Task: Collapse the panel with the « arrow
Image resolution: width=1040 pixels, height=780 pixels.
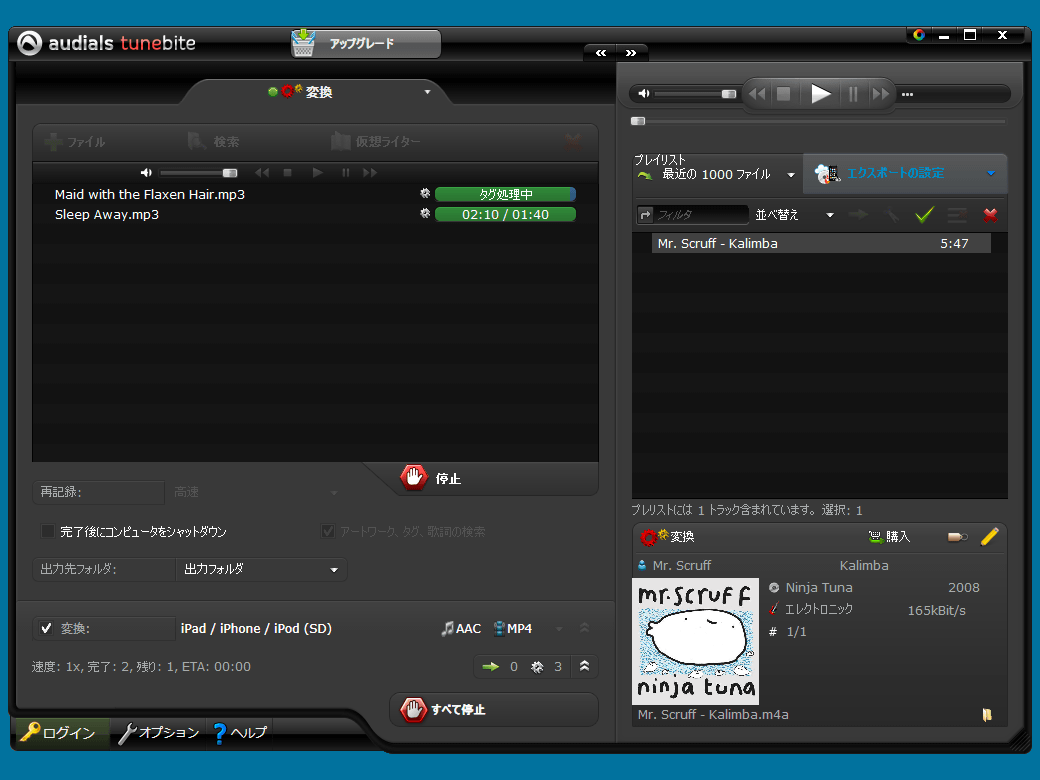Action: point(600,52)
